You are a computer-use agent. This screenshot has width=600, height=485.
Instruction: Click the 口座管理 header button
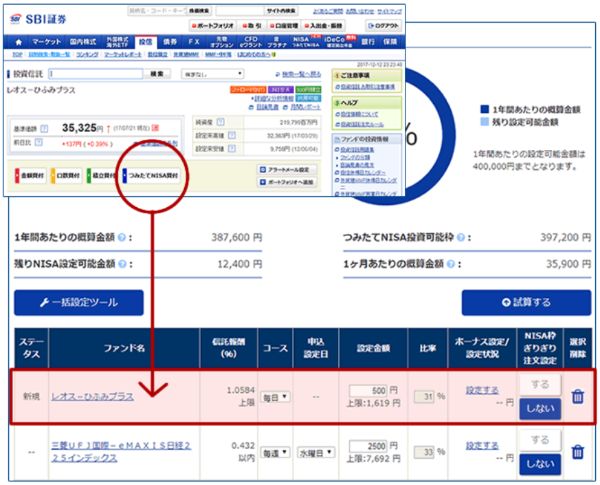[x=284, y=26]
